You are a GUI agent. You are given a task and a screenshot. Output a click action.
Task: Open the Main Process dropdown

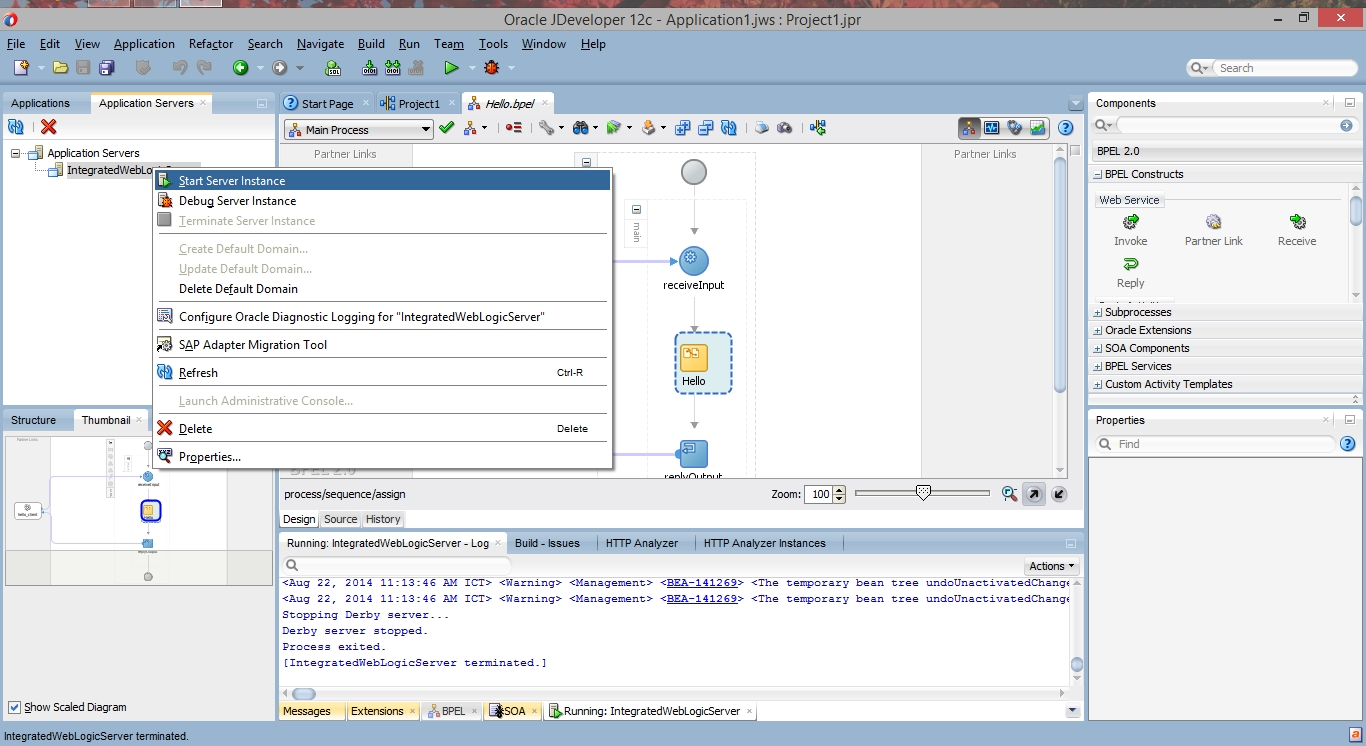pos(358,129)
